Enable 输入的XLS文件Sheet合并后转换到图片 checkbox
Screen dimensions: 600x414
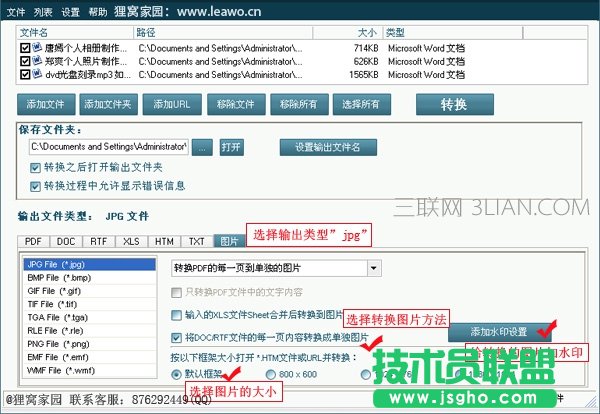tap(176, 315)
